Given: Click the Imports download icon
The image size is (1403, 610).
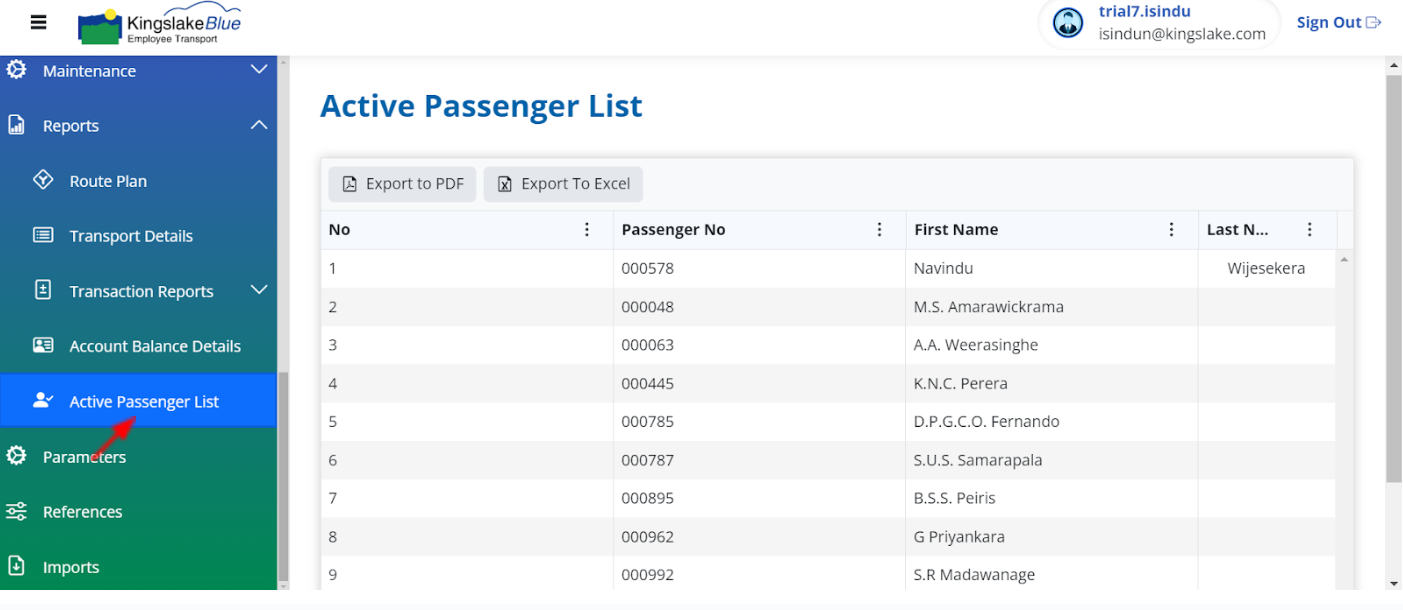Looking at the screenshot, I should point(16,566).
